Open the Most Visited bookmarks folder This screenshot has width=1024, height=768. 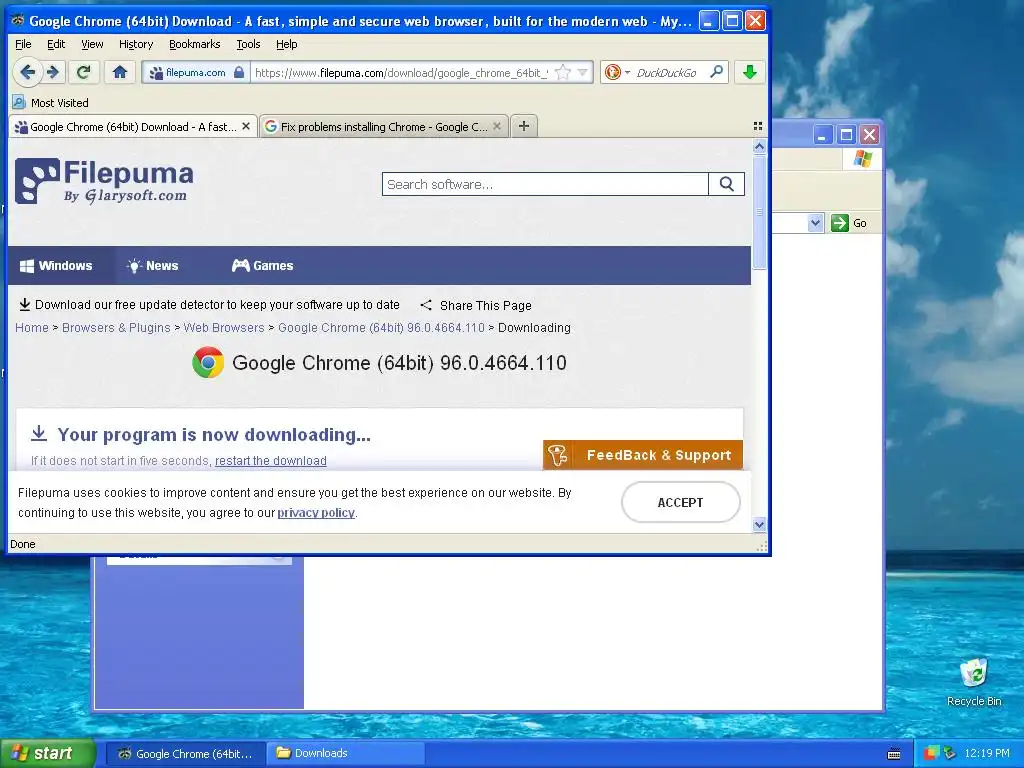point(50,103)
